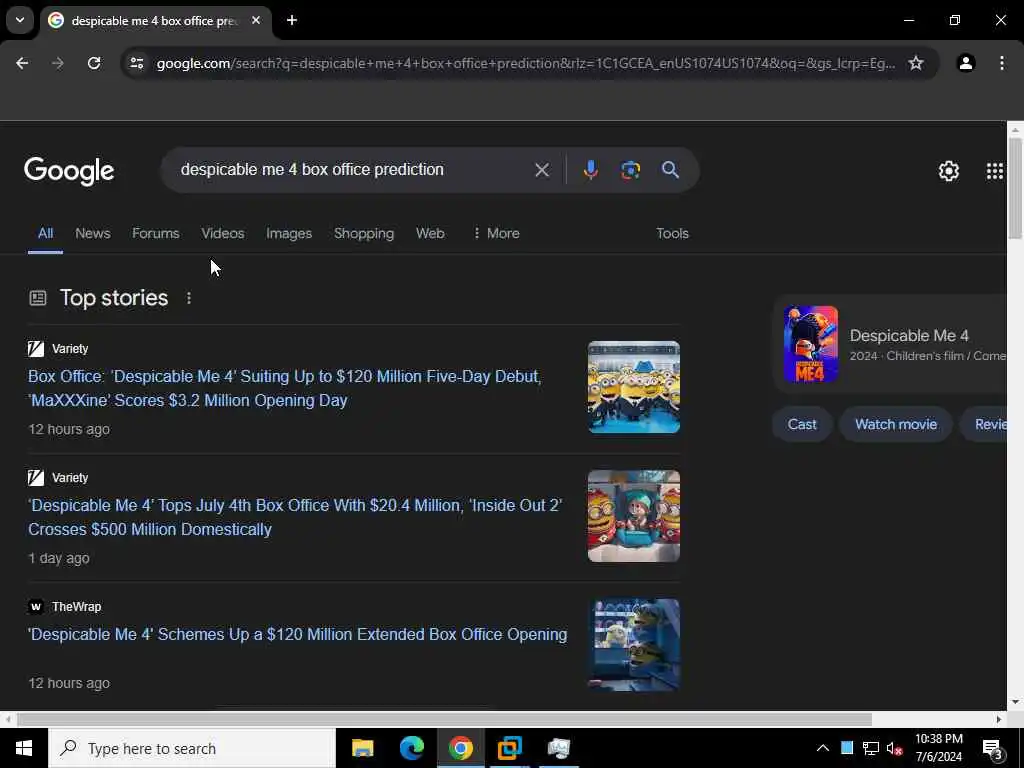Click the vertical page scrollbar thumb

tap(1015, 188)
